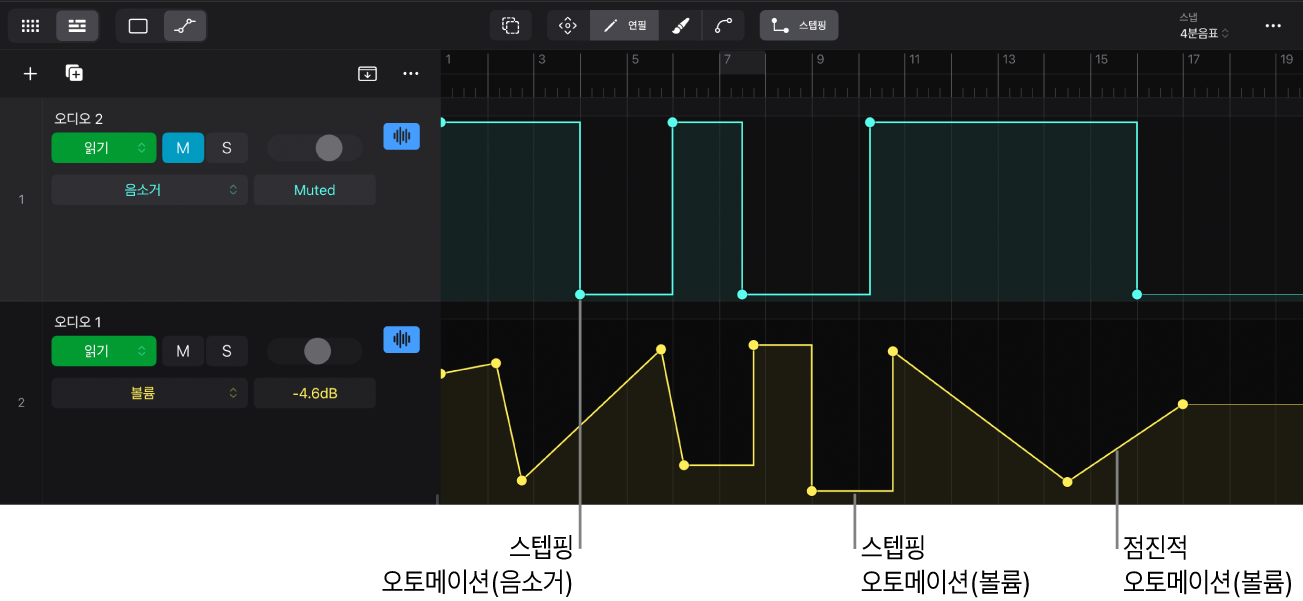Select the marquee selection tool

click(511, 26)
